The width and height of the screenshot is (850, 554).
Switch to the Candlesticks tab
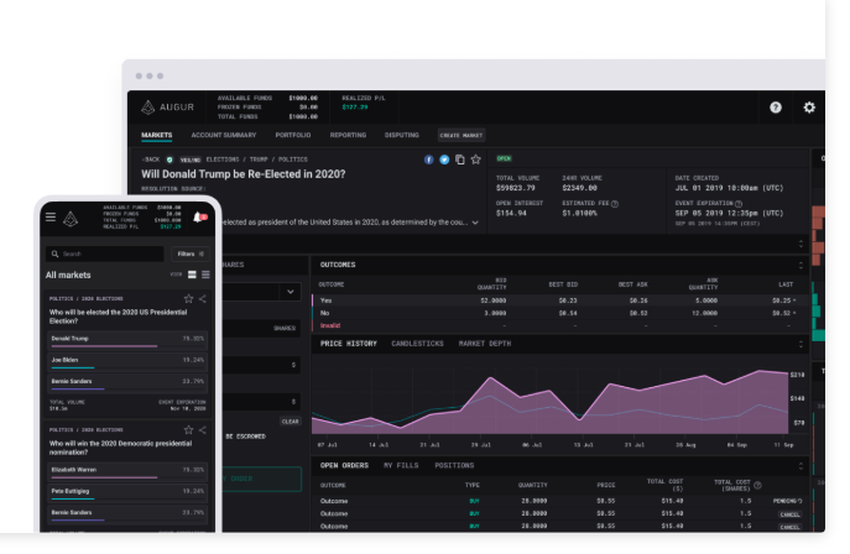point(417,344)
